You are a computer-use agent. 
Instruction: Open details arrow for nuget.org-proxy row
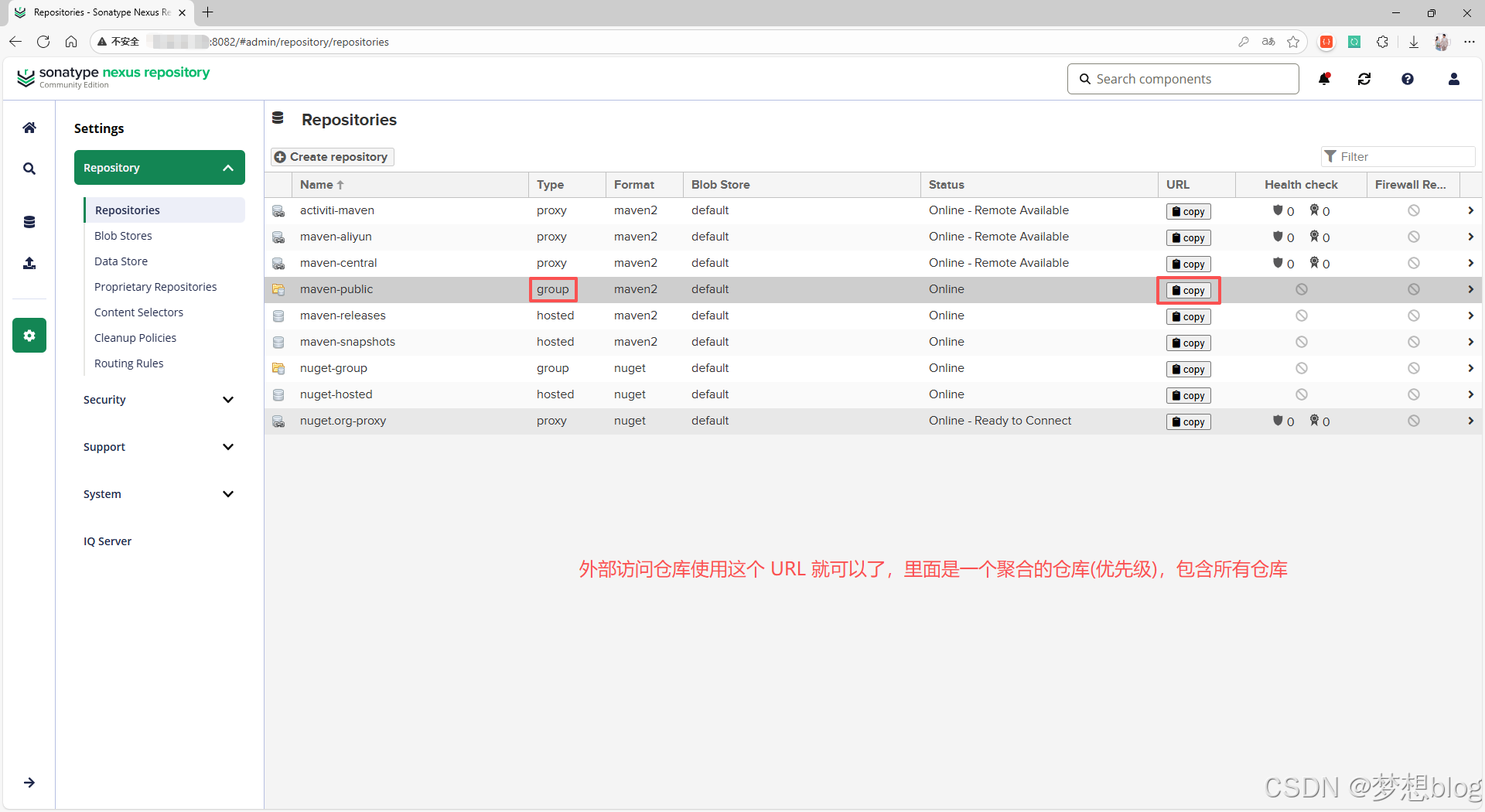pyautogui.click(x=1470, y=421)
